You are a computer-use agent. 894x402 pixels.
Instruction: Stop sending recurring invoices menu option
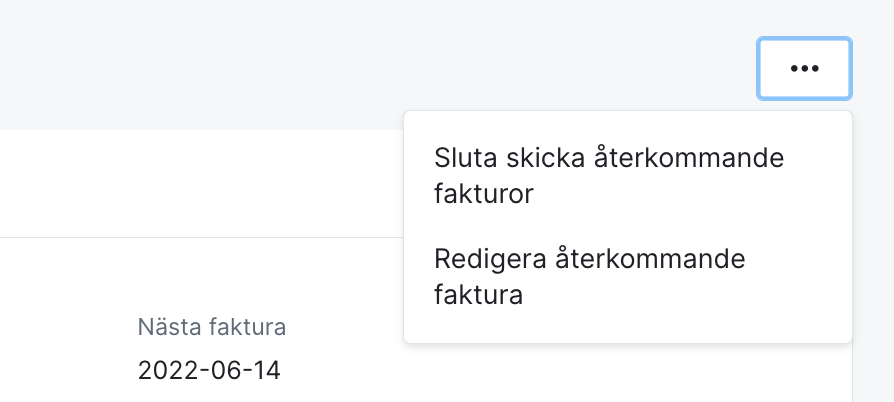609,176
